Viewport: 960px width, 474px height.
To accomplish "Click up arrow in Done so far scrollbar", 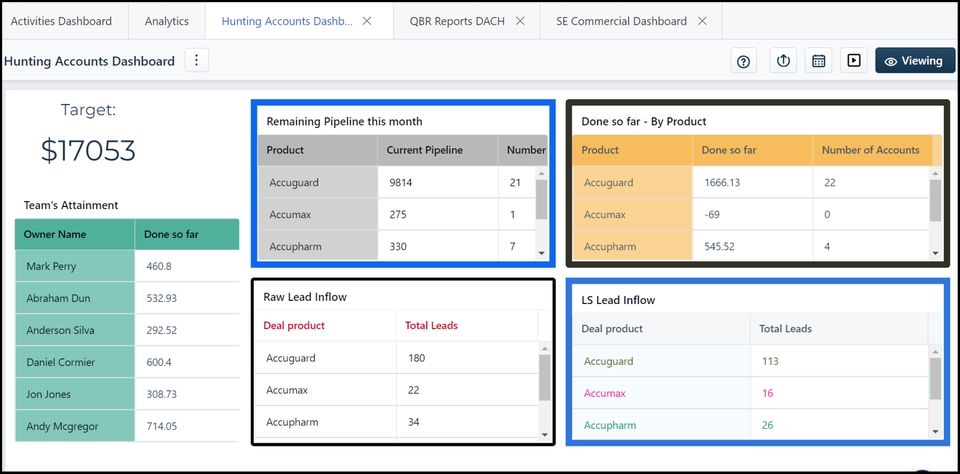I will (x=935, y=174).
